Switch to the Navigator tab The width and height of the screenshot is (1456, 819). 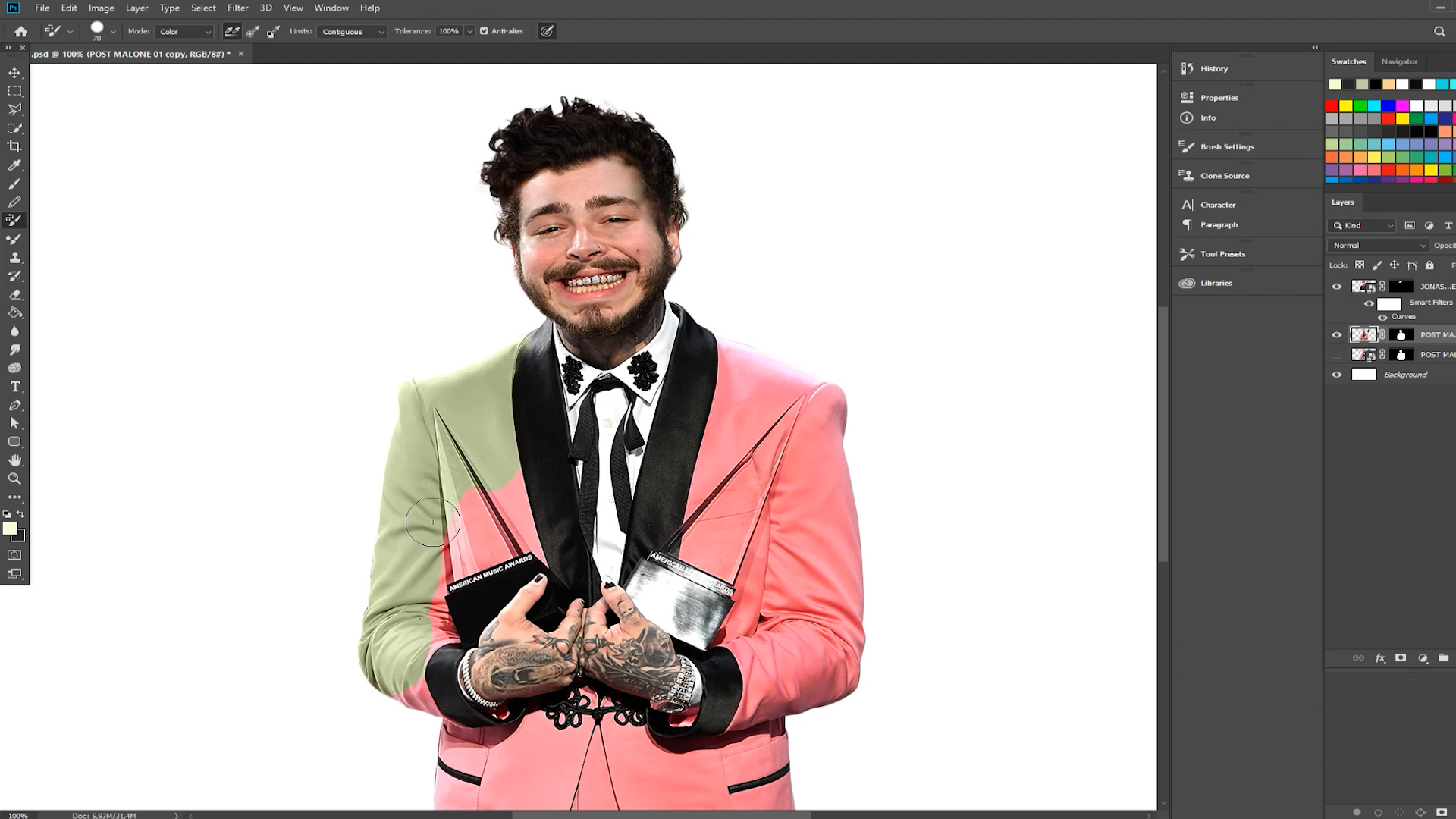(x=1399, y=61)
